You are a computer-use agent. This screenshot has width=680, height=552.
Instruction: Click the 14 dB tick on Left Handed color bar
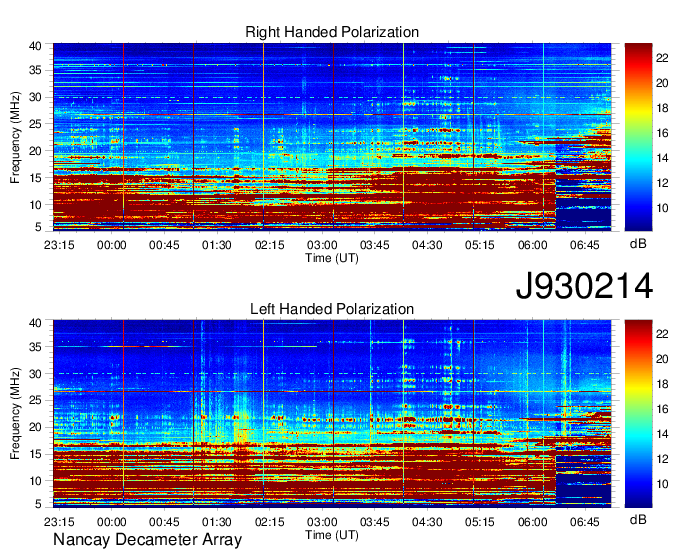662,434
